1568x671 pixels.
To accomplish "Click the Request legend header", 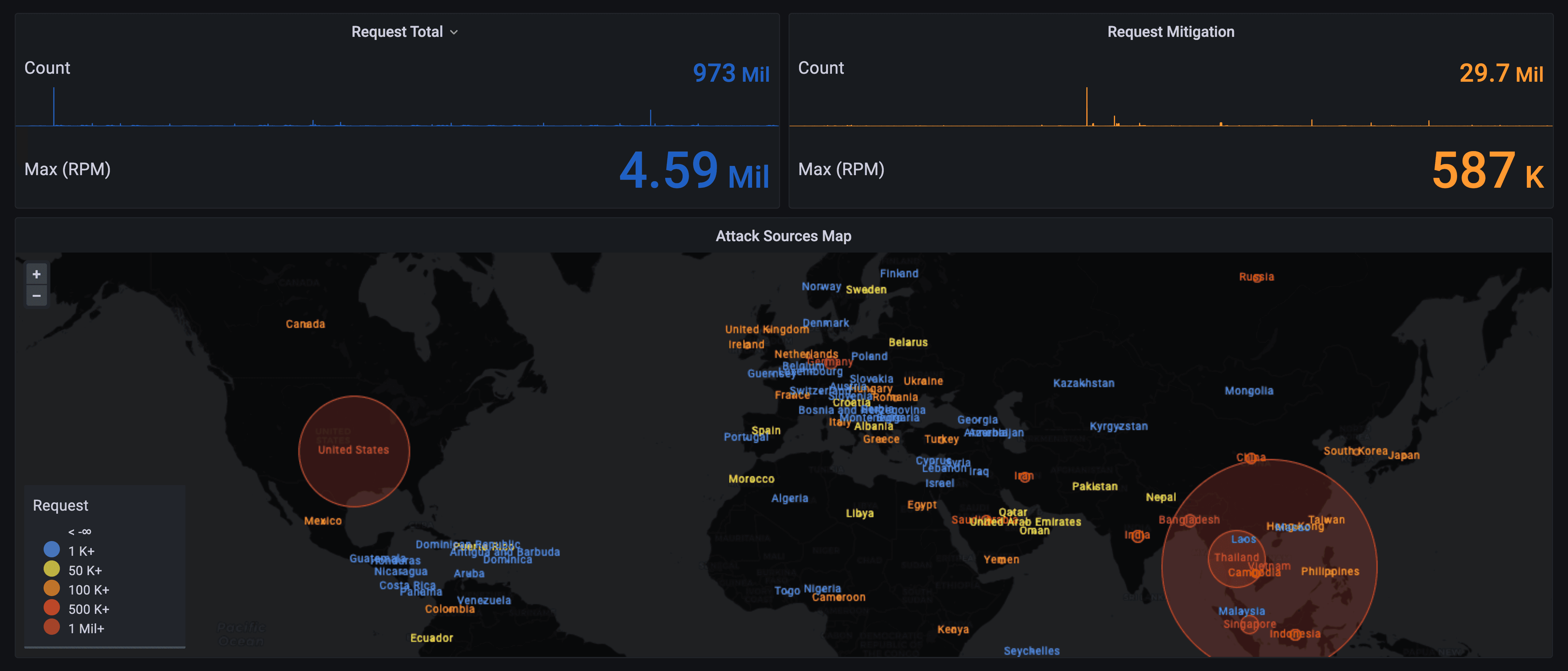I will tap(60, 505).
